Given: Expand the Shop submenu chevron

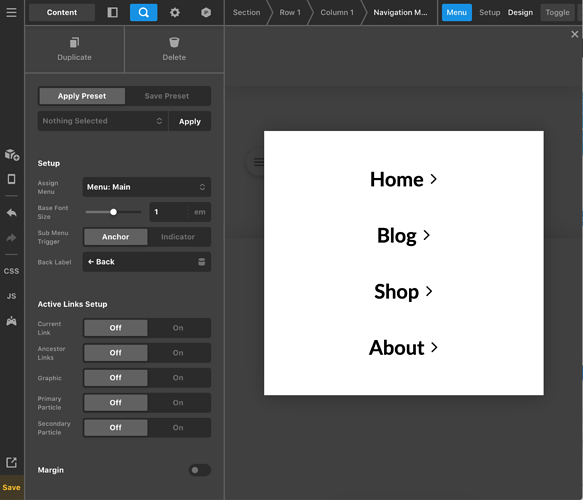Looking at the screenshot, I should coord(429,291).
